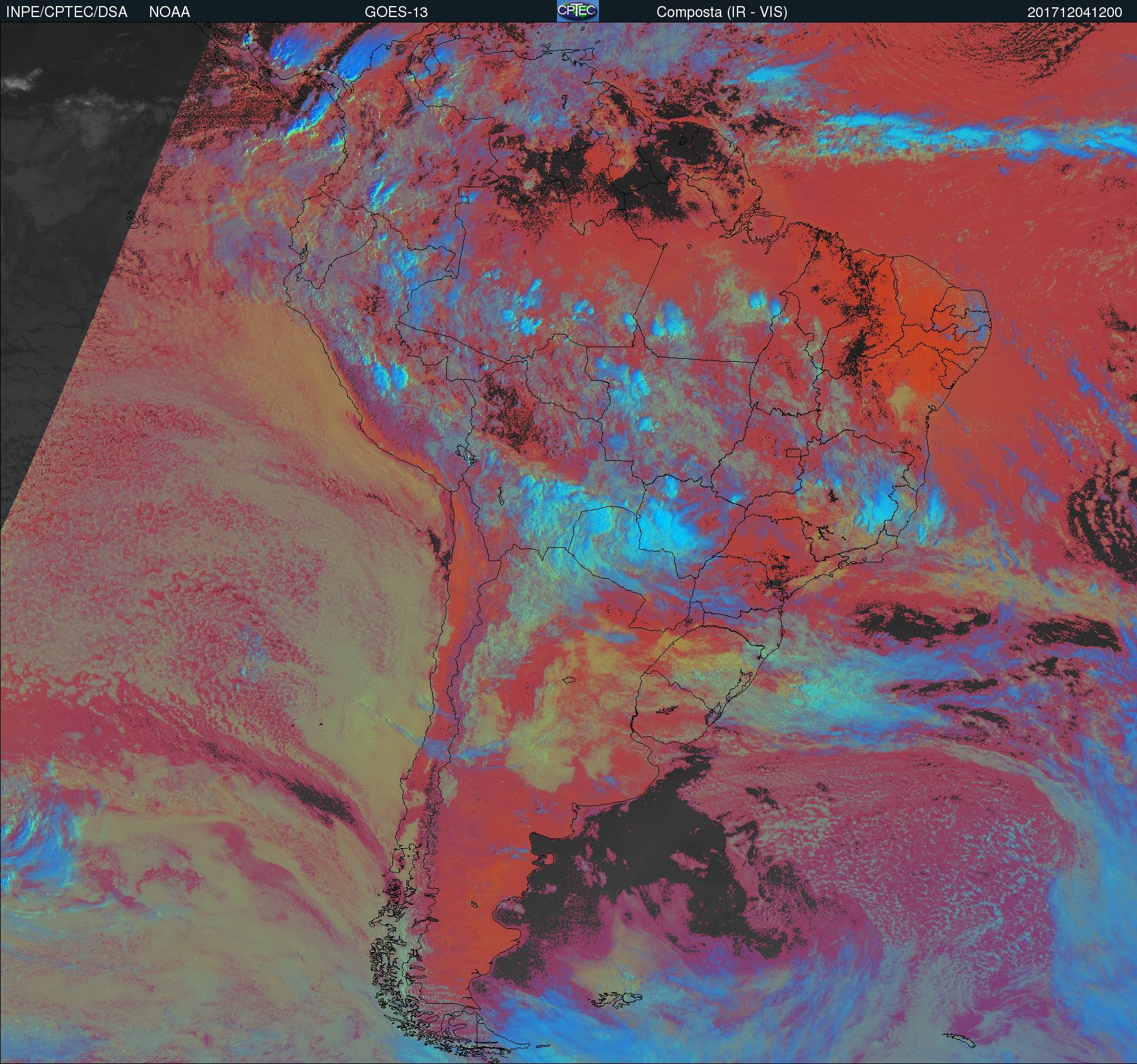1137x1064 pixels.
Task: Click the NOAA label in header
Action: [x=170, y=12]
